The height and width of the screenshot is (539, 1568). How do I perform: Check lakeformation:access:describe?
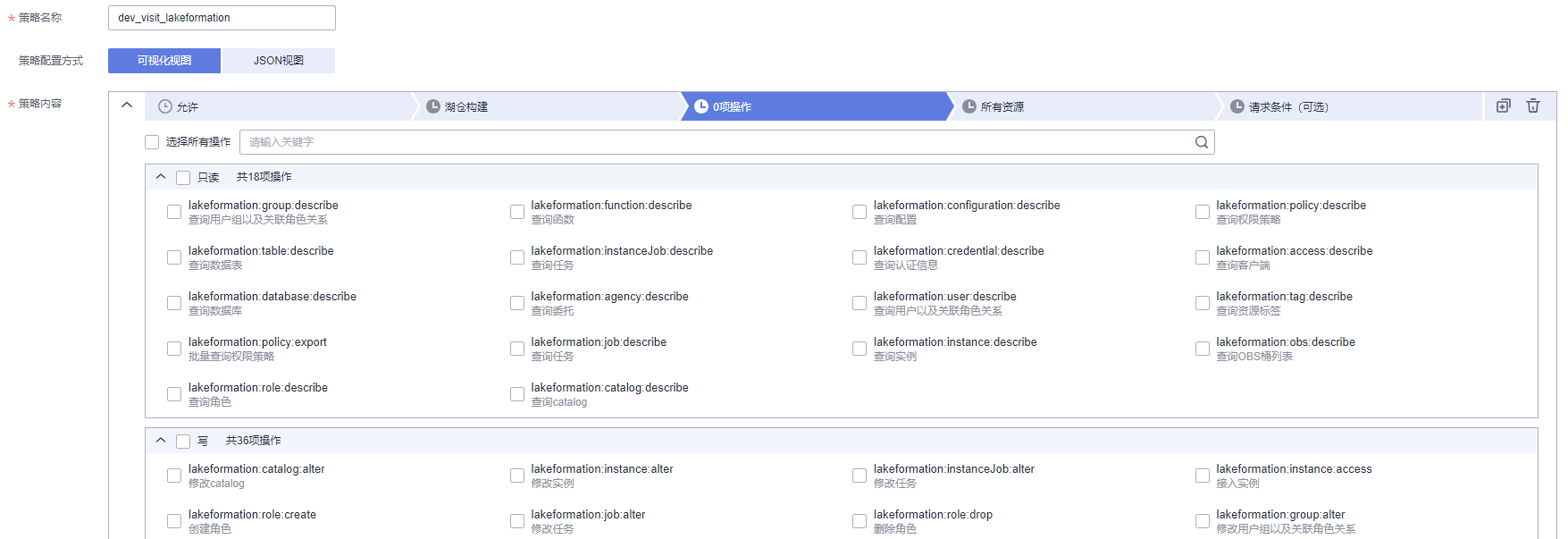coord(1203,257)
